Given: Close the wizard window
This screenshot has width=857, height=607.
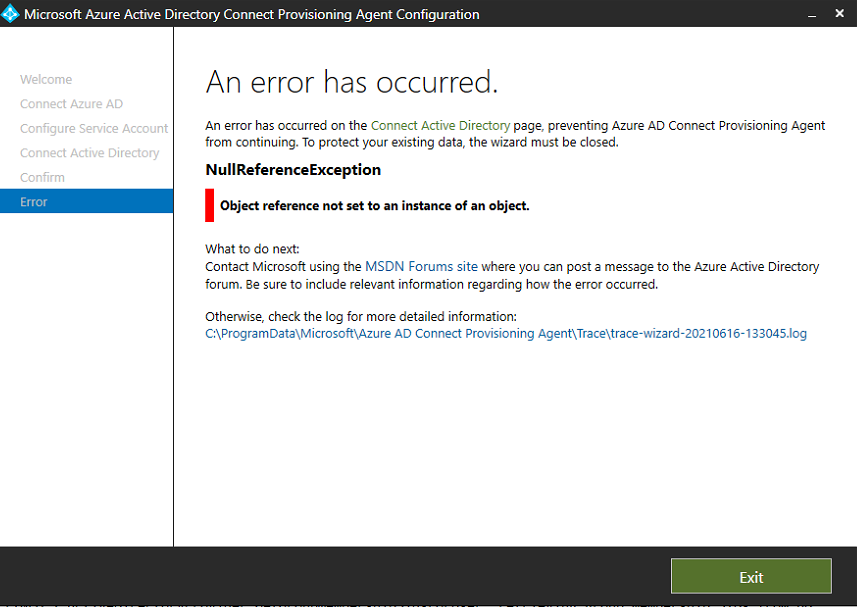Looking at the screenshot, I should tap(839, 13).
